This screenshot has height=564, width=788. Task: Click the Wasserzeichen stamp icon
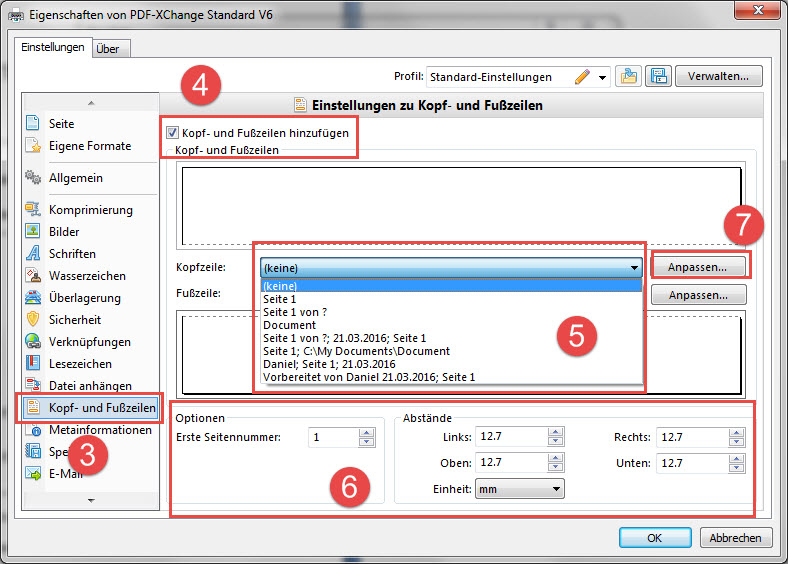[x=33, y=275]
